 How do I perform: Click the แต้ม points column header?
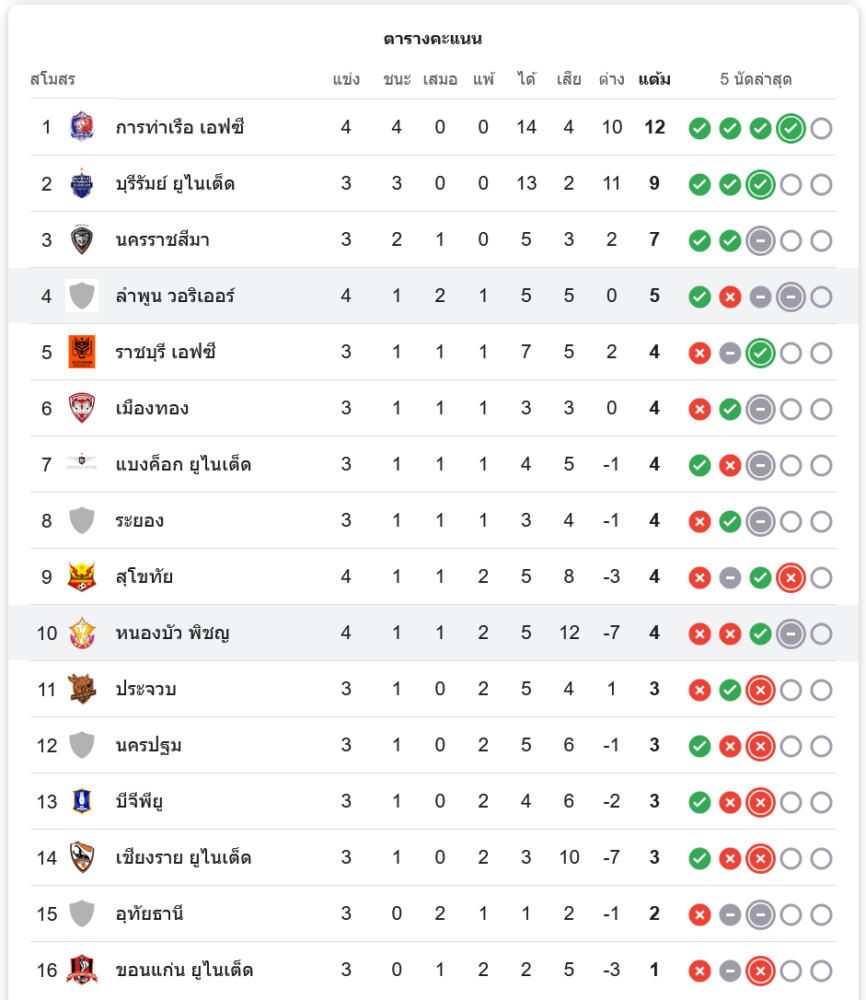tap(654, 79)
